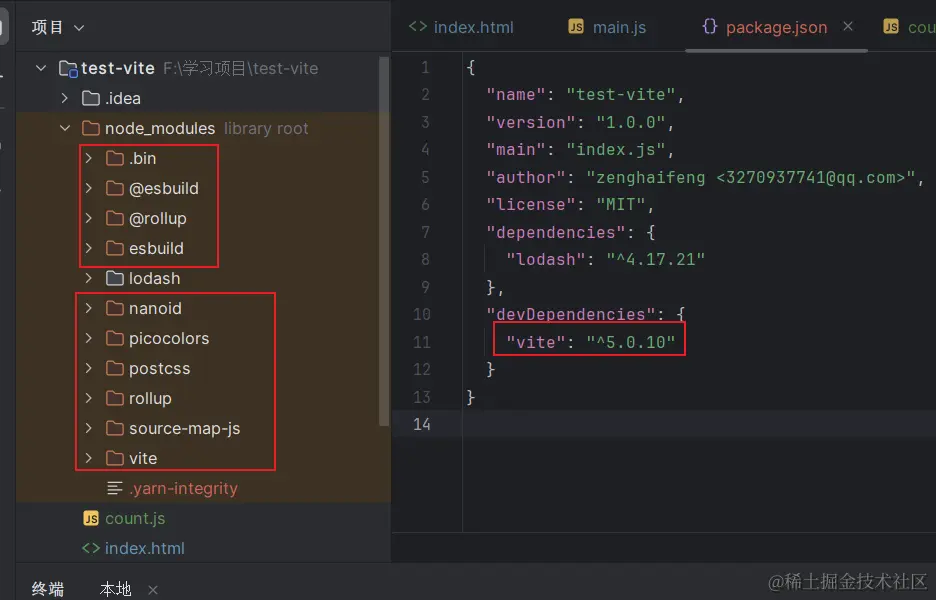This screenshot has width=936, height=600.
Task: Click the esbuild folder icon
Action: click(x=115, y=248)
